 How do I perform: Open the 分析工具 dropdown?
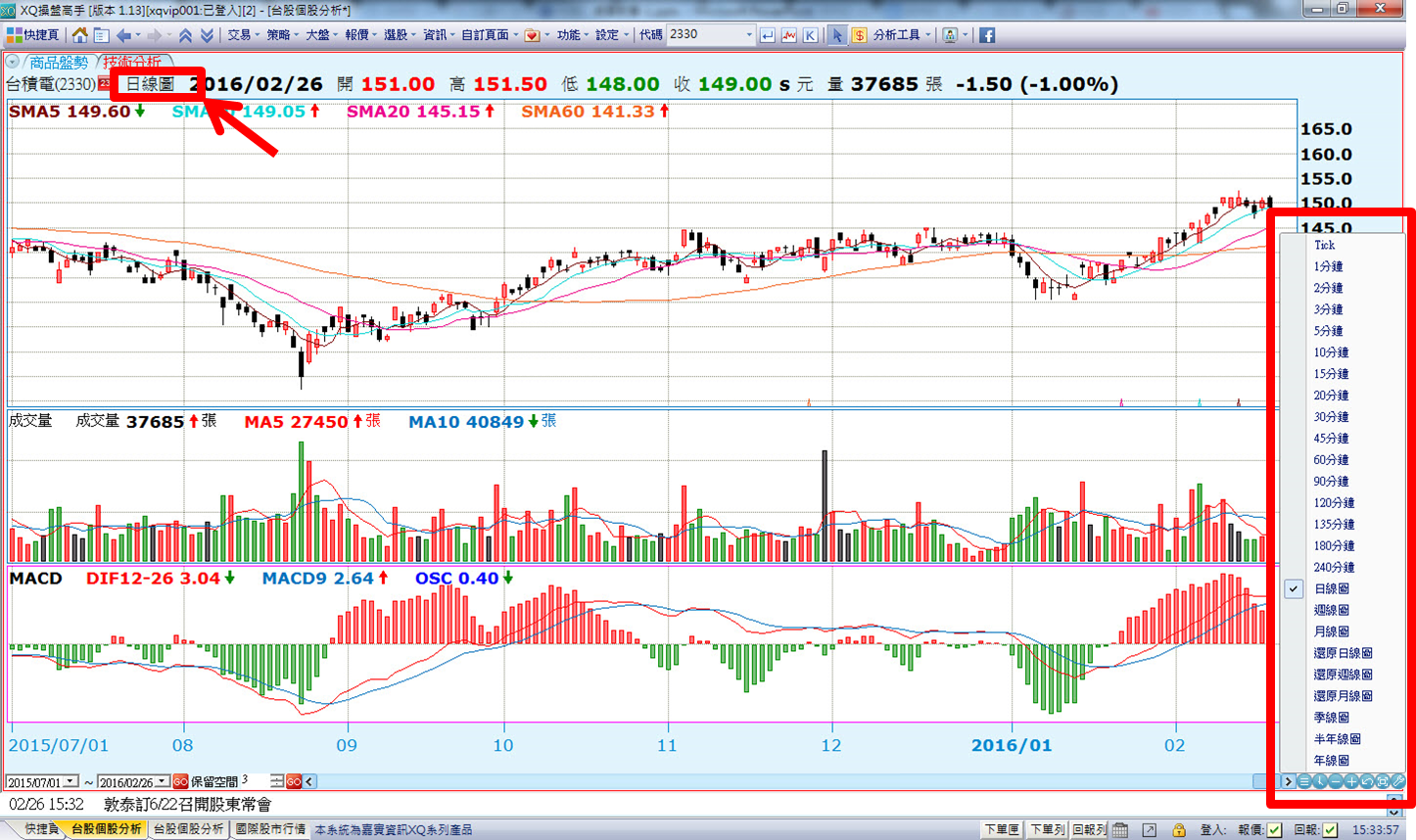902,35
